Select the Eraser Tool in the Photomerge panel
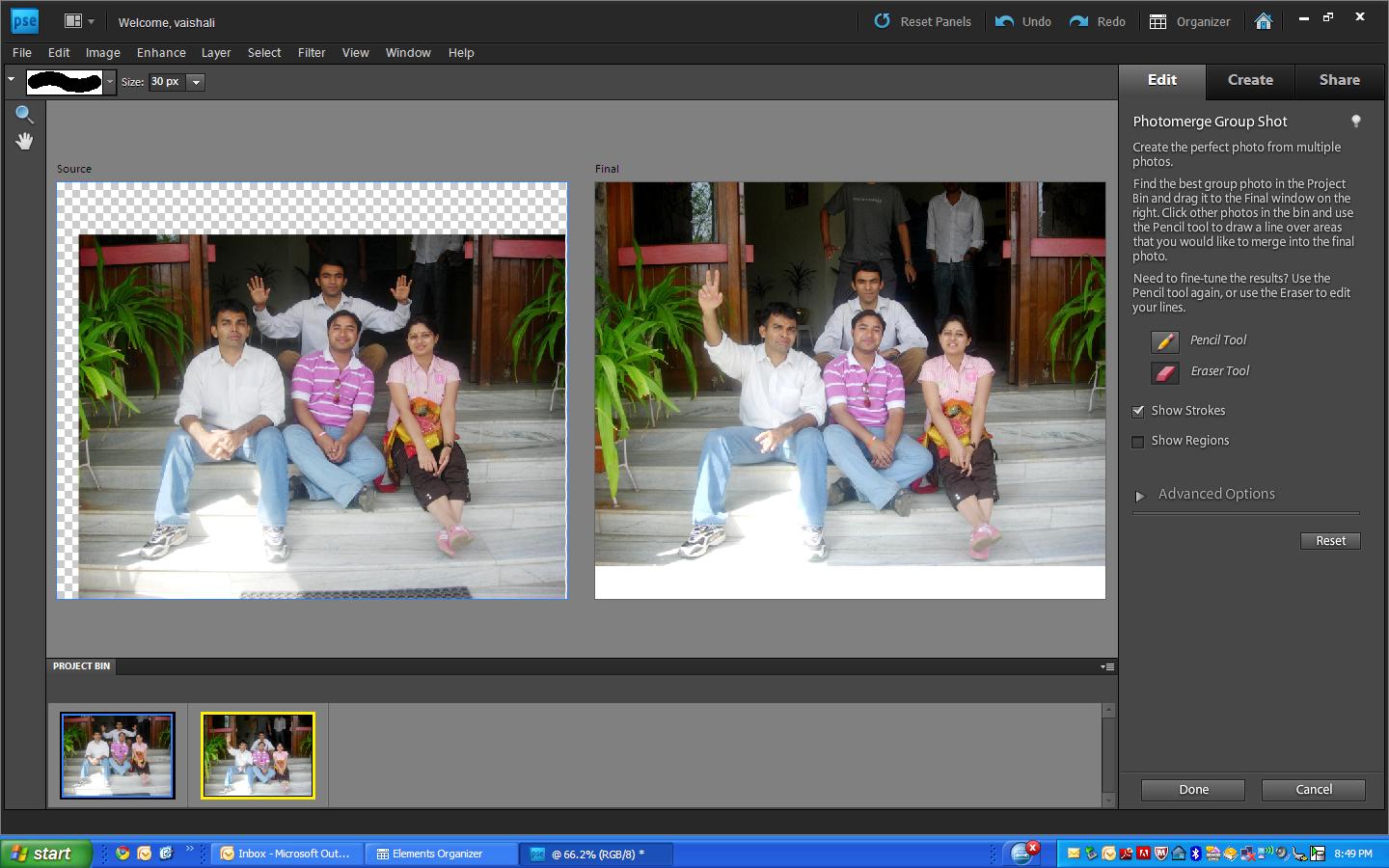 click(1164, 372)
